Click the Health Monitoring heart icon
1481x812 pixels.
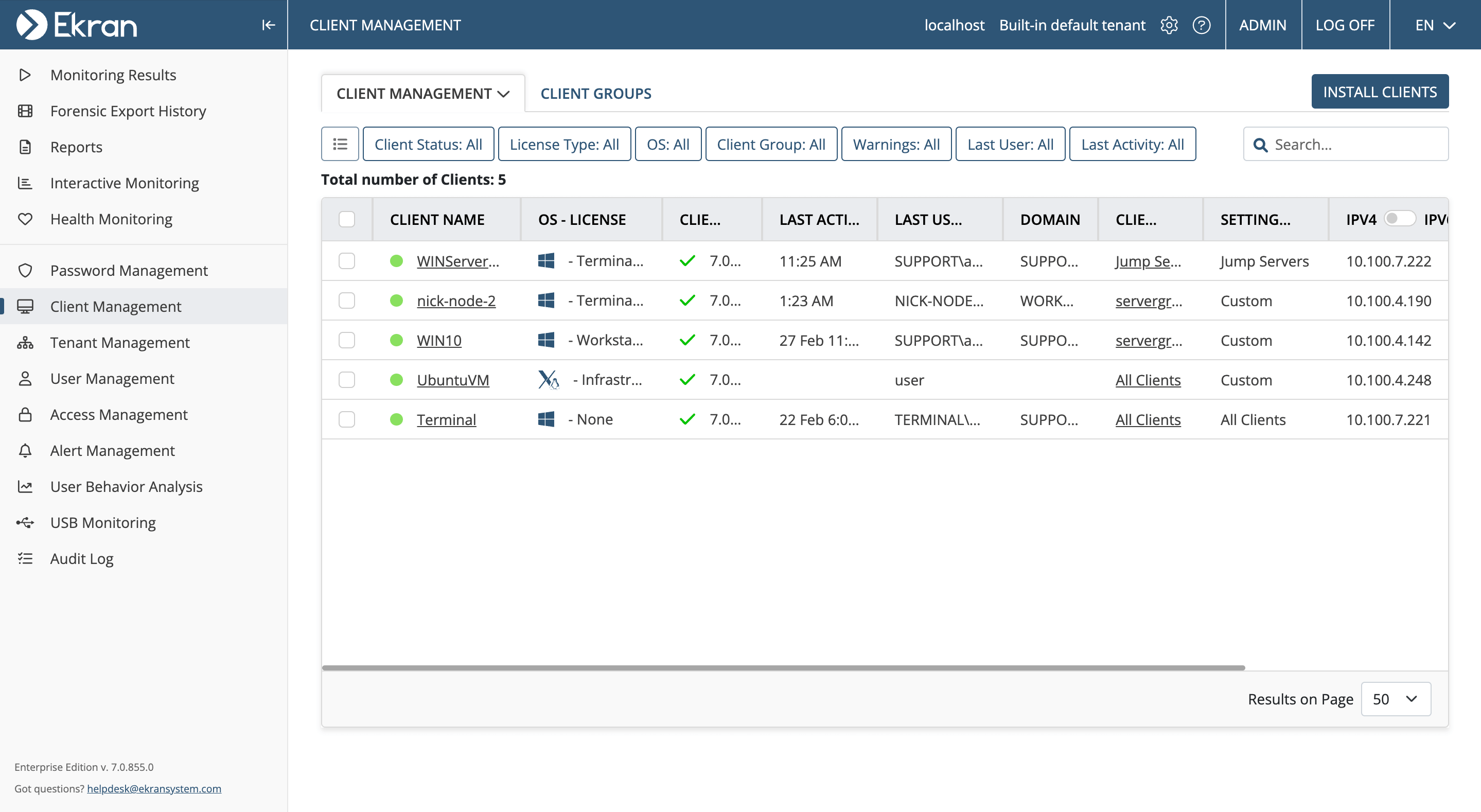[25, 219]
